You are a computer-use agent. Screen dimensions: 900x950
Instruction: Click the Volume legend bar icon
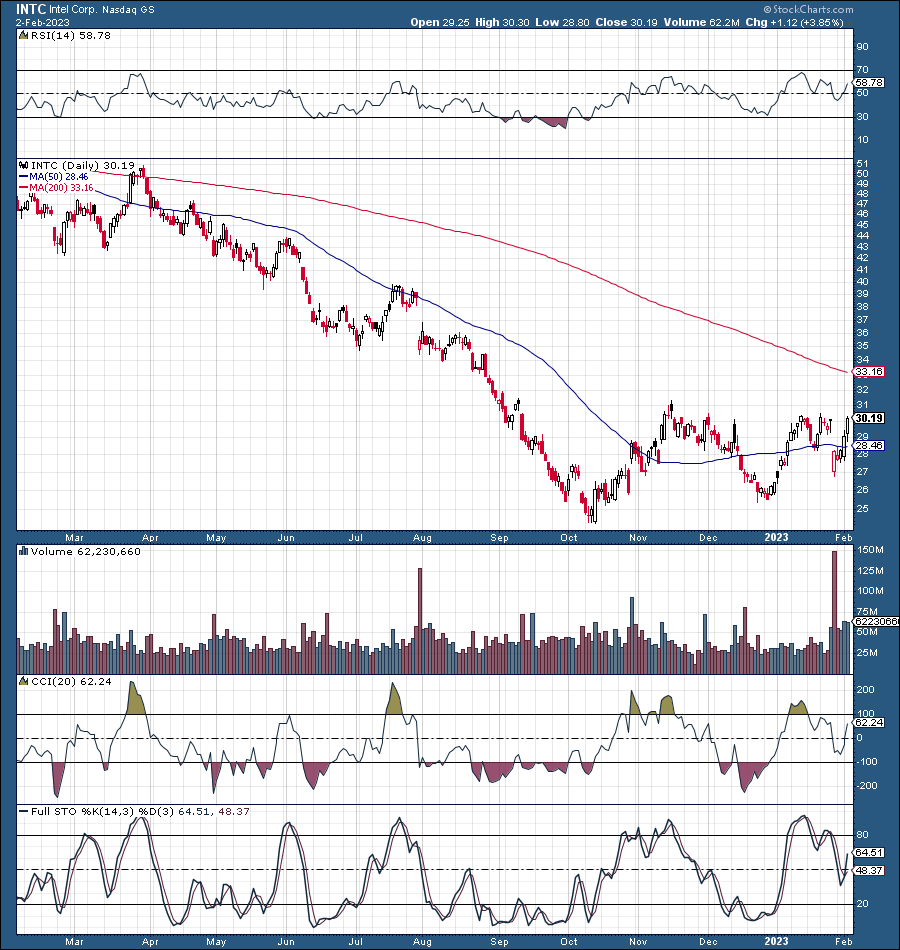click(24, 551)
